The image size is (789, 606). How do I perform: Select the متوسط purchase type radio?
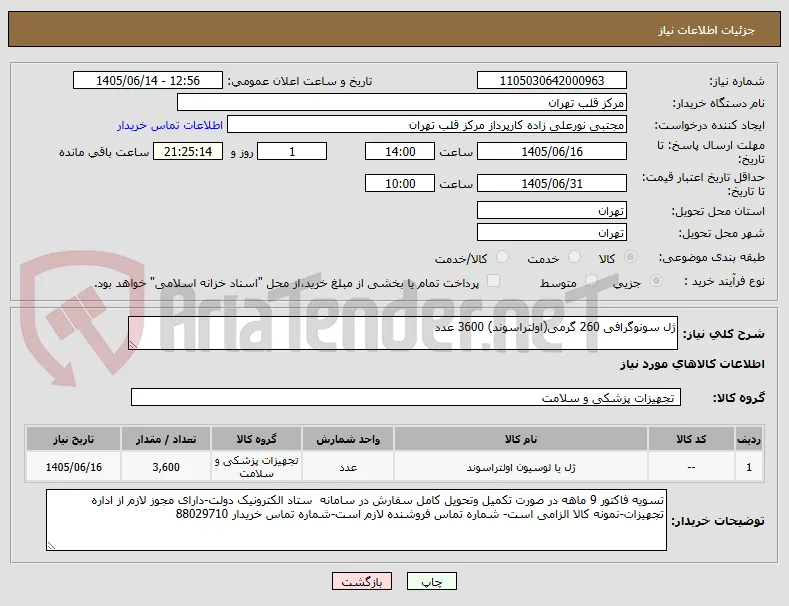tap(591, 281)
